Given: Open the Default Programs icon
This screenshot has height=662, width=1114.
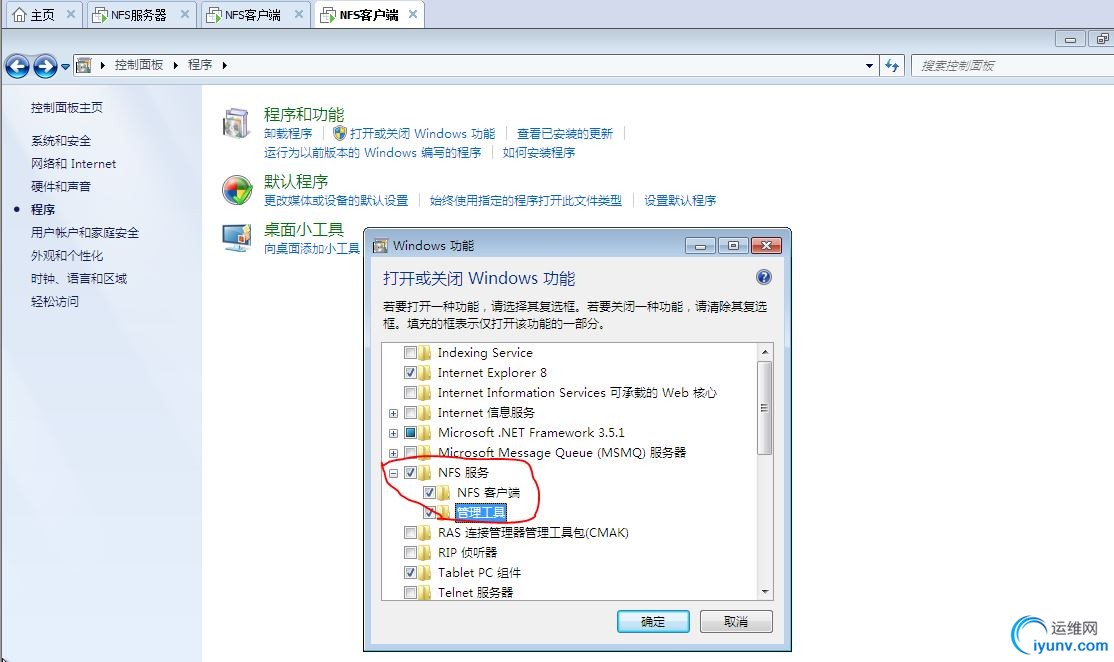Looking at the screenshot, I should [x=237, y=190].
